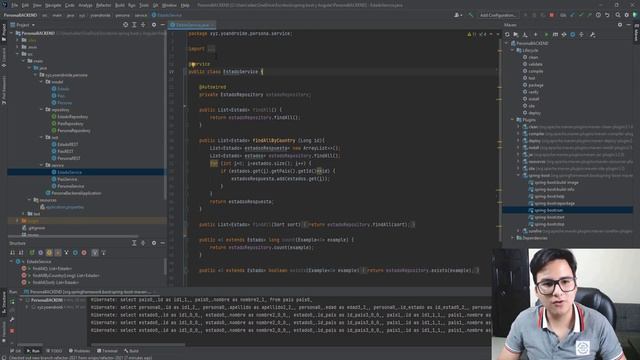Expand the target folder in Project tree

18,220
